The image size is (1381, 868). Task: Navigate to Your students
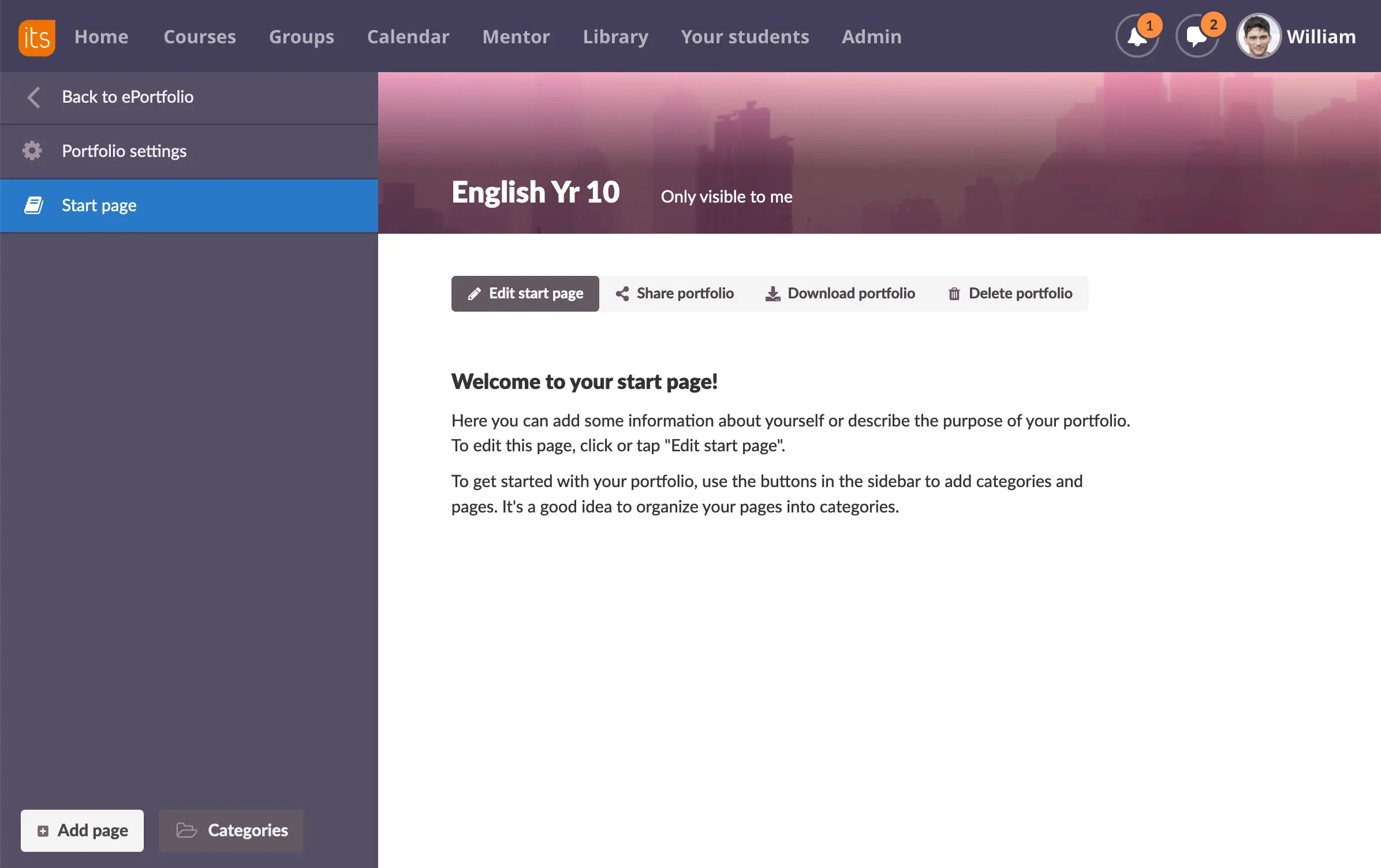pos(745,37)
